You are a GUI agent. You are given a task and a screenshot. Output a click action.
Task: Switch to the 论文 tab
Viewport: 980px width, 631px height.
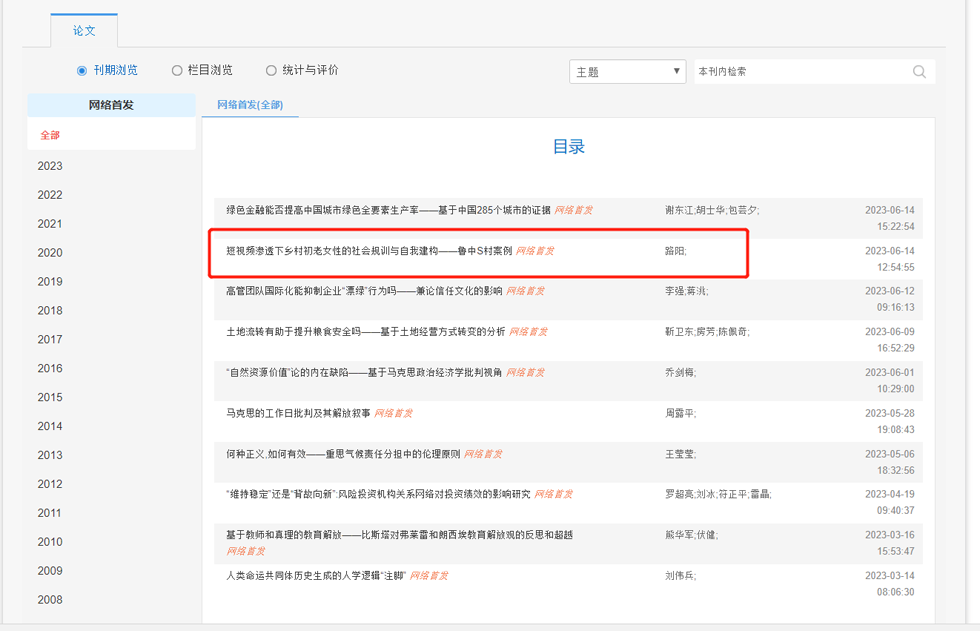click(84, 31)
